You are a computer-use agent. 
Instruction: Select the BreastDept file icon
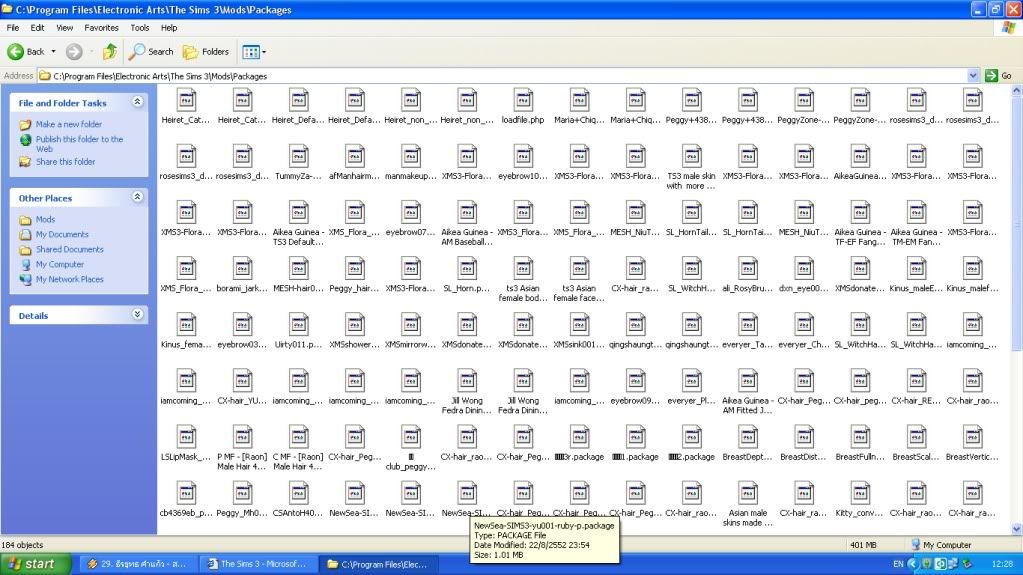(x=748, y=437)
